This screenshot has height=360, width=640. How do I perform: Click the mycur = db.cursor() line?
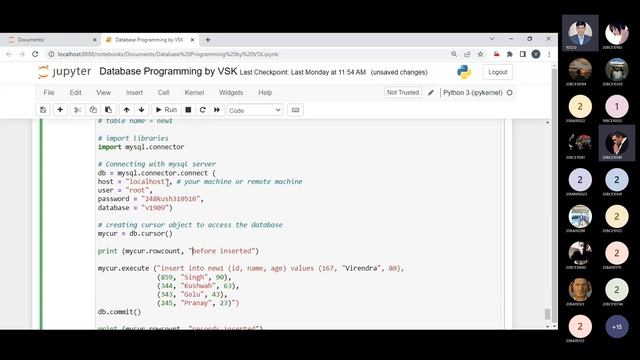point(135,234)
